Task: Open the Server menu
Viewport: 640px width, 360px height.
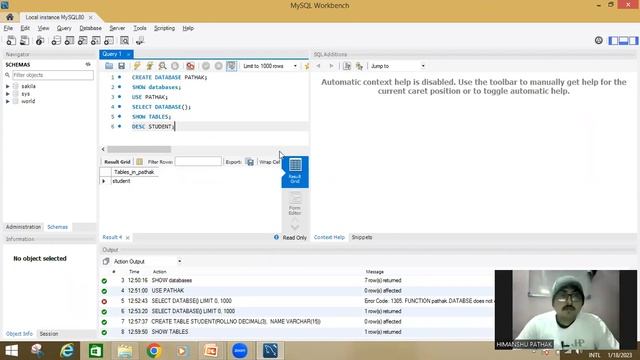Action: (x=117, y=28)
